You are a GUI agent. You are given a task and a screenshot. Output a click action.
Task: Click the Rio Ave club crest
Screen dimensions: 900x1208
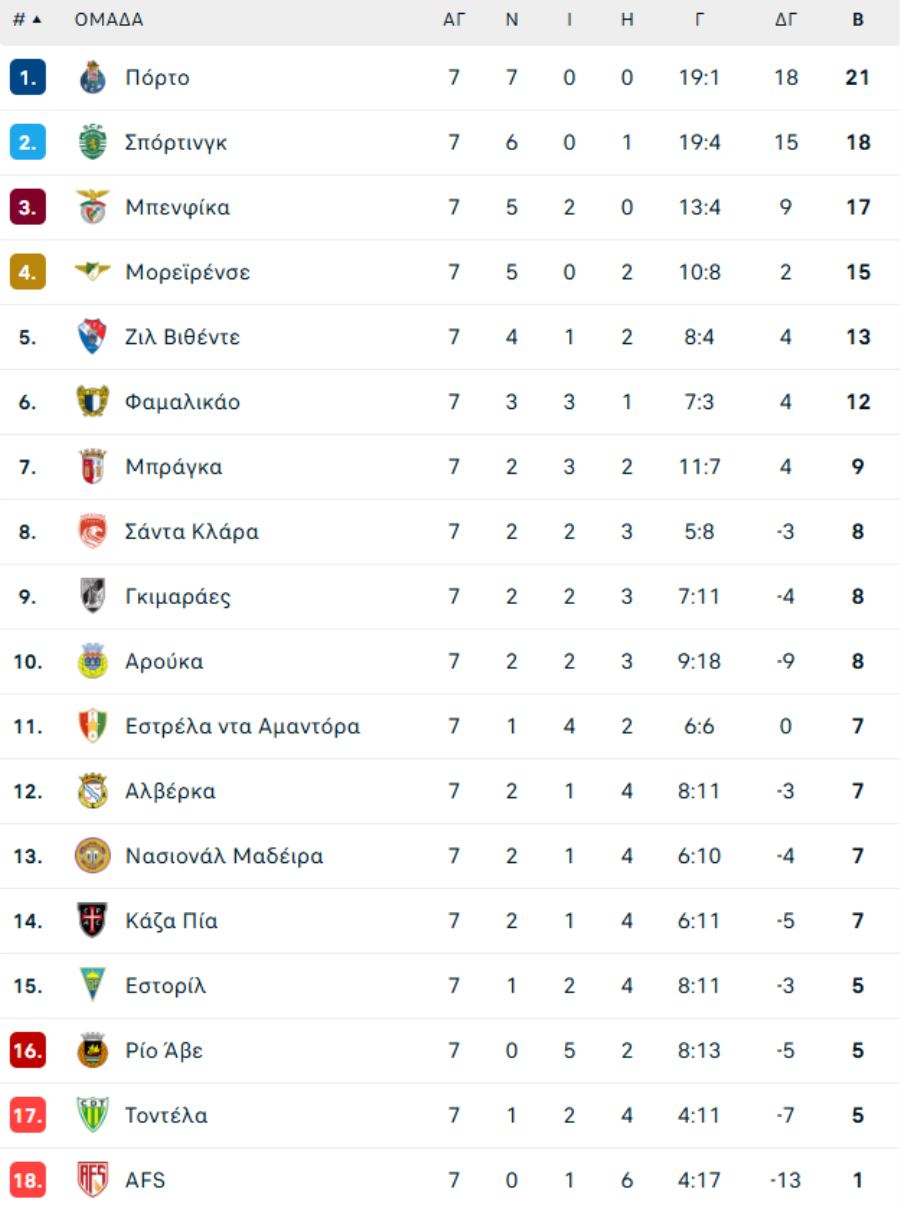(92, 1051)
